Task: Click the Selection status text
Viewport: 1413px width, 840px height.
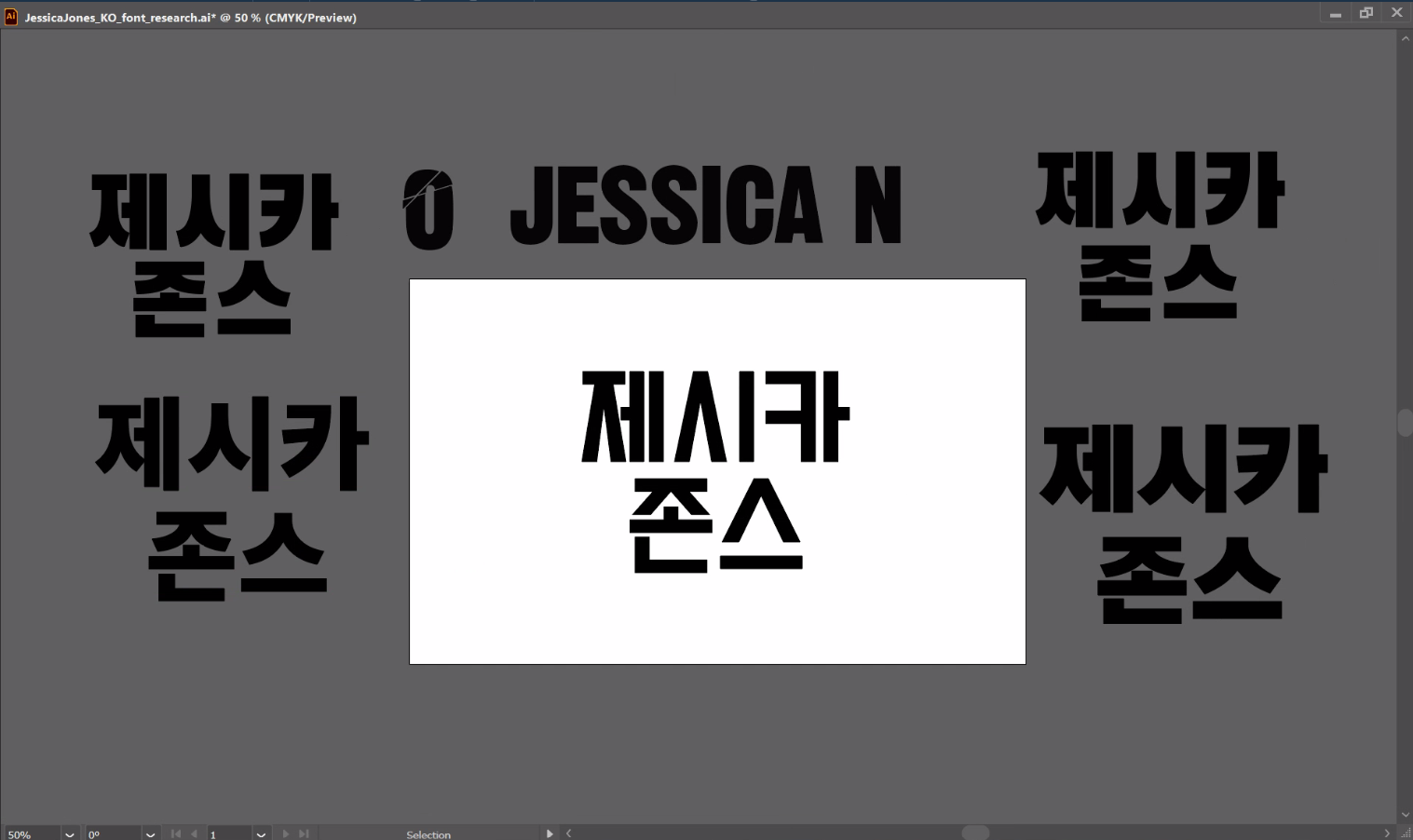Action: tap(428, 834)
